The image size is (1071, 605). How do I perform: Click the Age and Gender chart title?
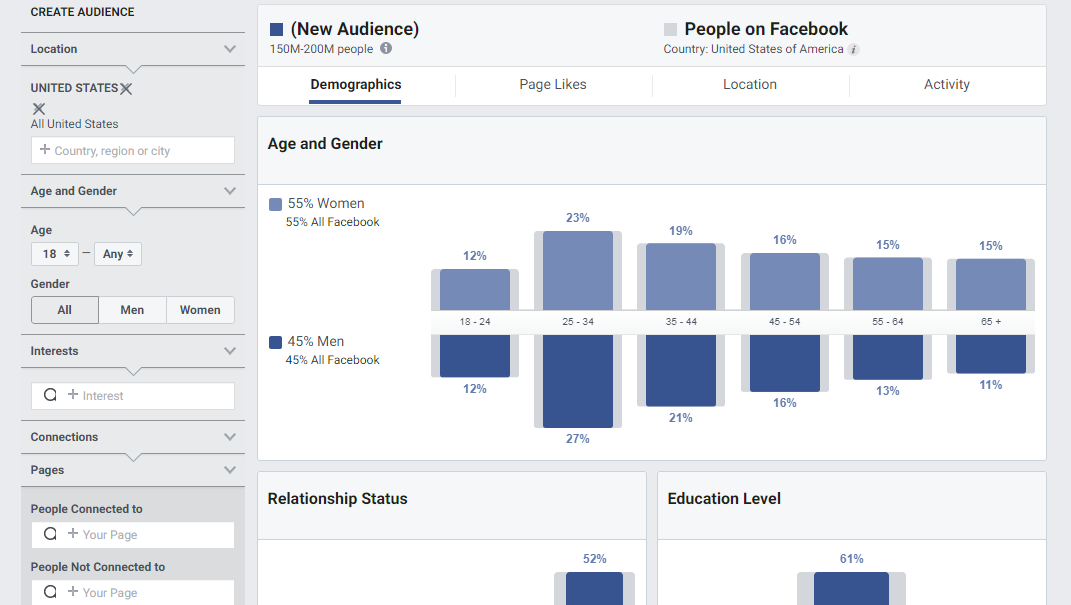click(325, 144)
